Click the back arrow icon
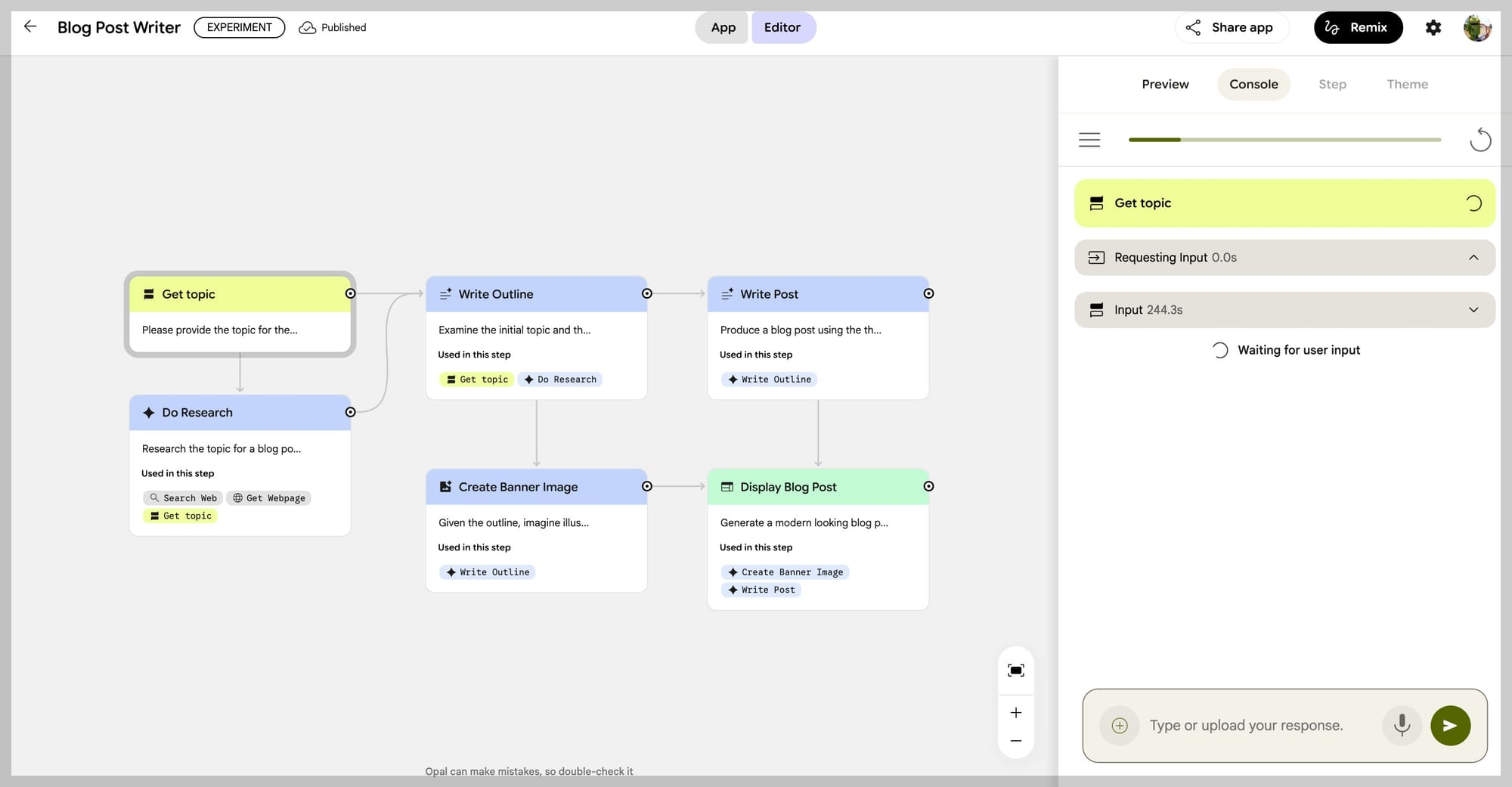Viewport: 1512px width, 787px height. pos(30,27)
